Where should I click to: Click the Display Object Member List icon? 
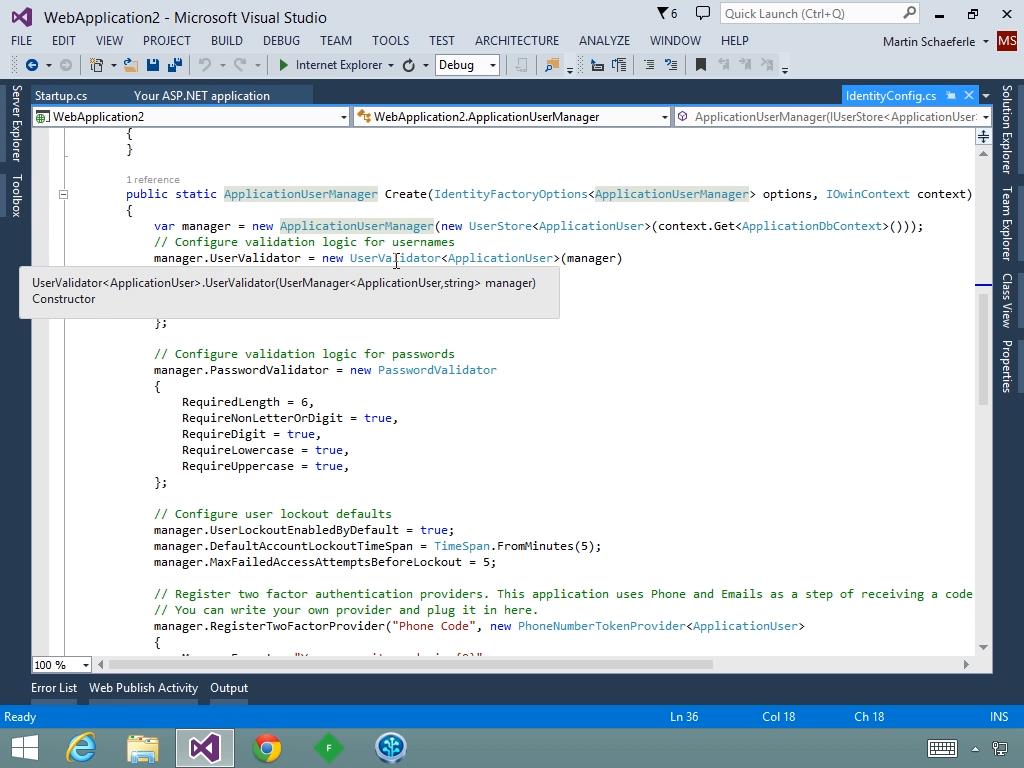[x=597, y=65]
